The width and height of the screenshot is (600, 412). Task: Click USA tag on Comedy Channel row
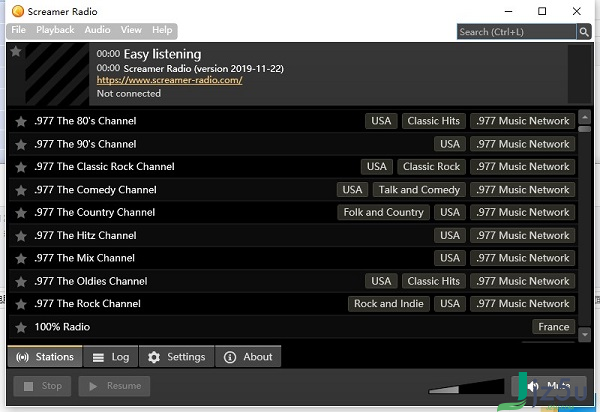click(x=352, y=190)
